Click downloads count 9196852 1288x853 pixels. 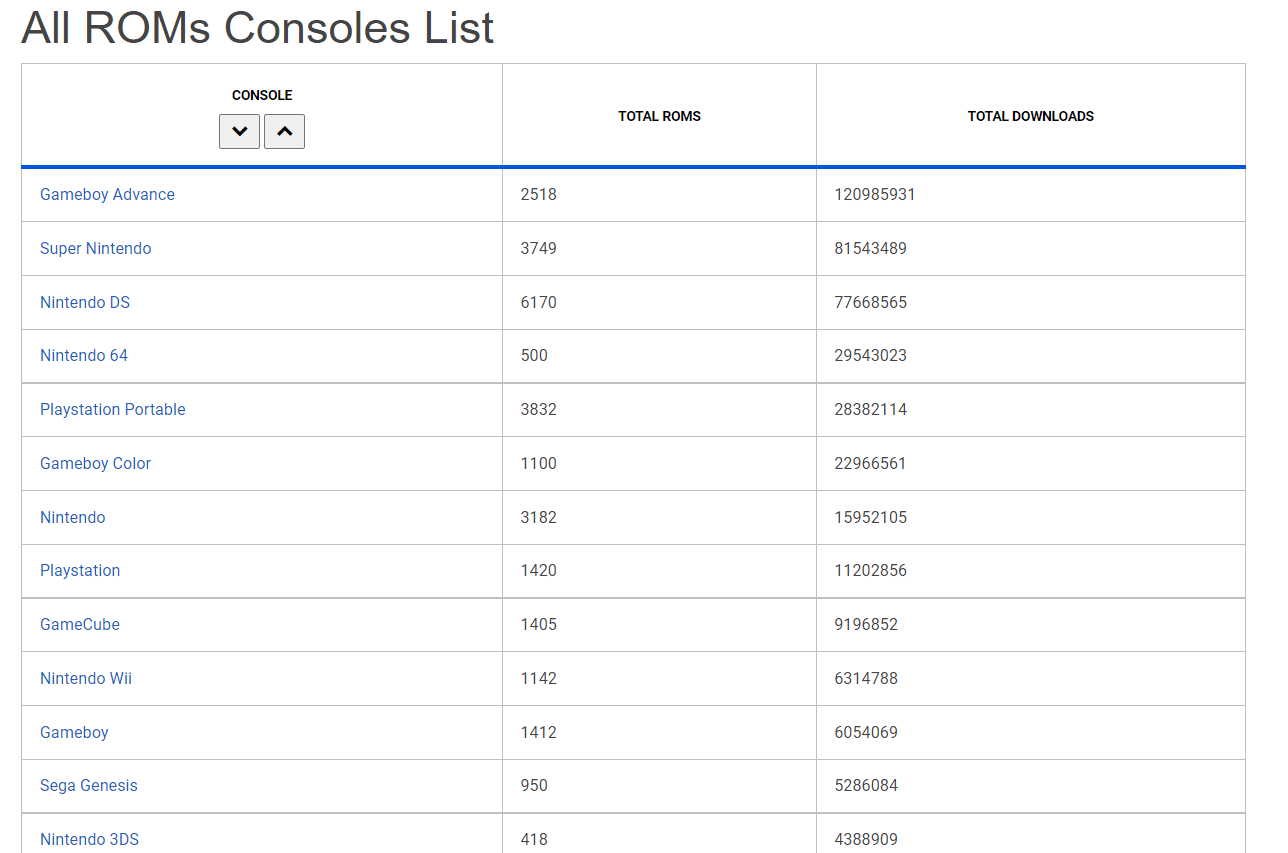click(866, 624)
